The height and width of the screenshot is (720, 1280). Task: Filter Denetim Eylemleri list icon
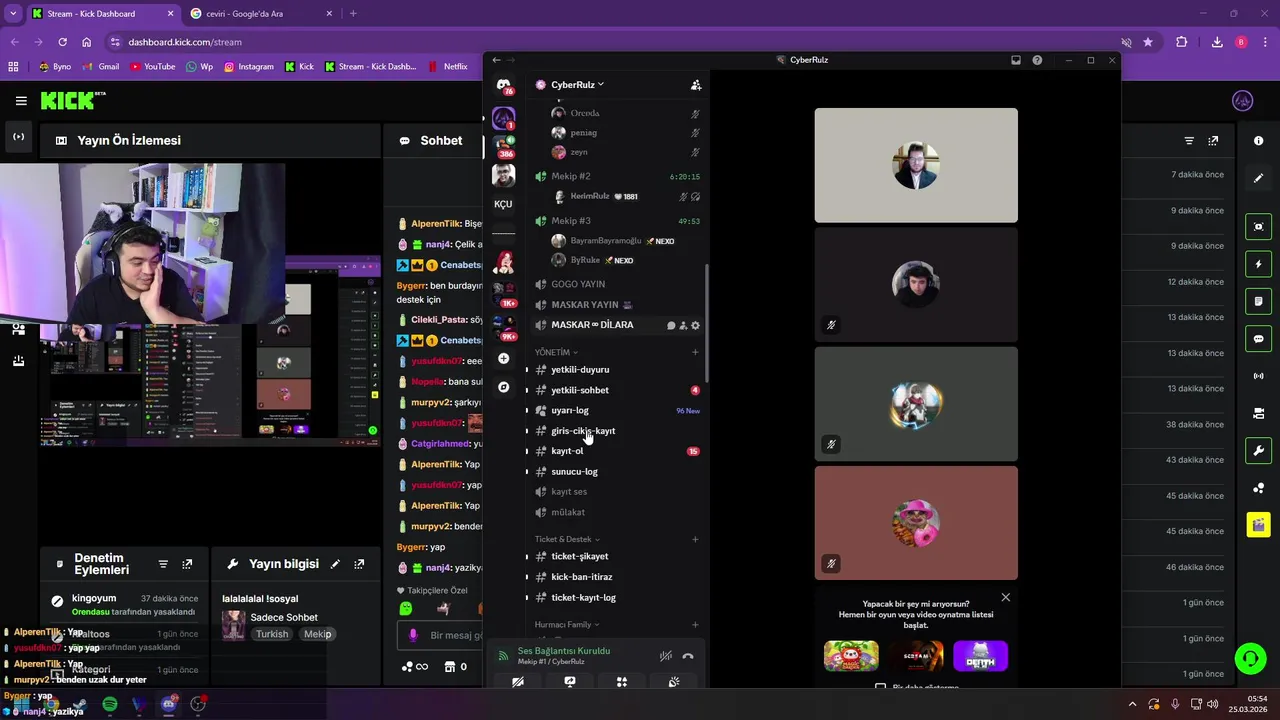(163, 564)
